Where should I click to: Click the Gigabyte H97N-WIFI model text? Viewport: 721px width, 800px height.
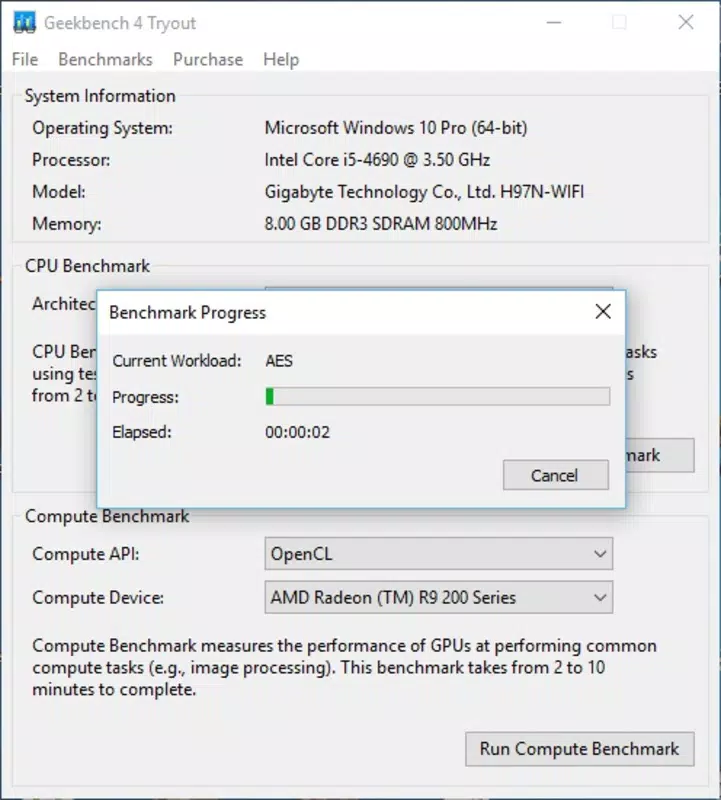pyautogui.click(x=424, y=192)
